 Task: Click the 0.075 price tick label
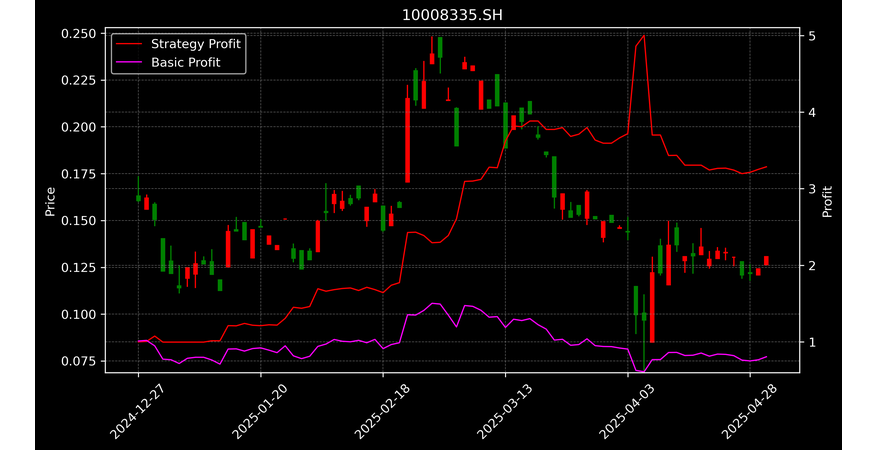click(79, 362)
